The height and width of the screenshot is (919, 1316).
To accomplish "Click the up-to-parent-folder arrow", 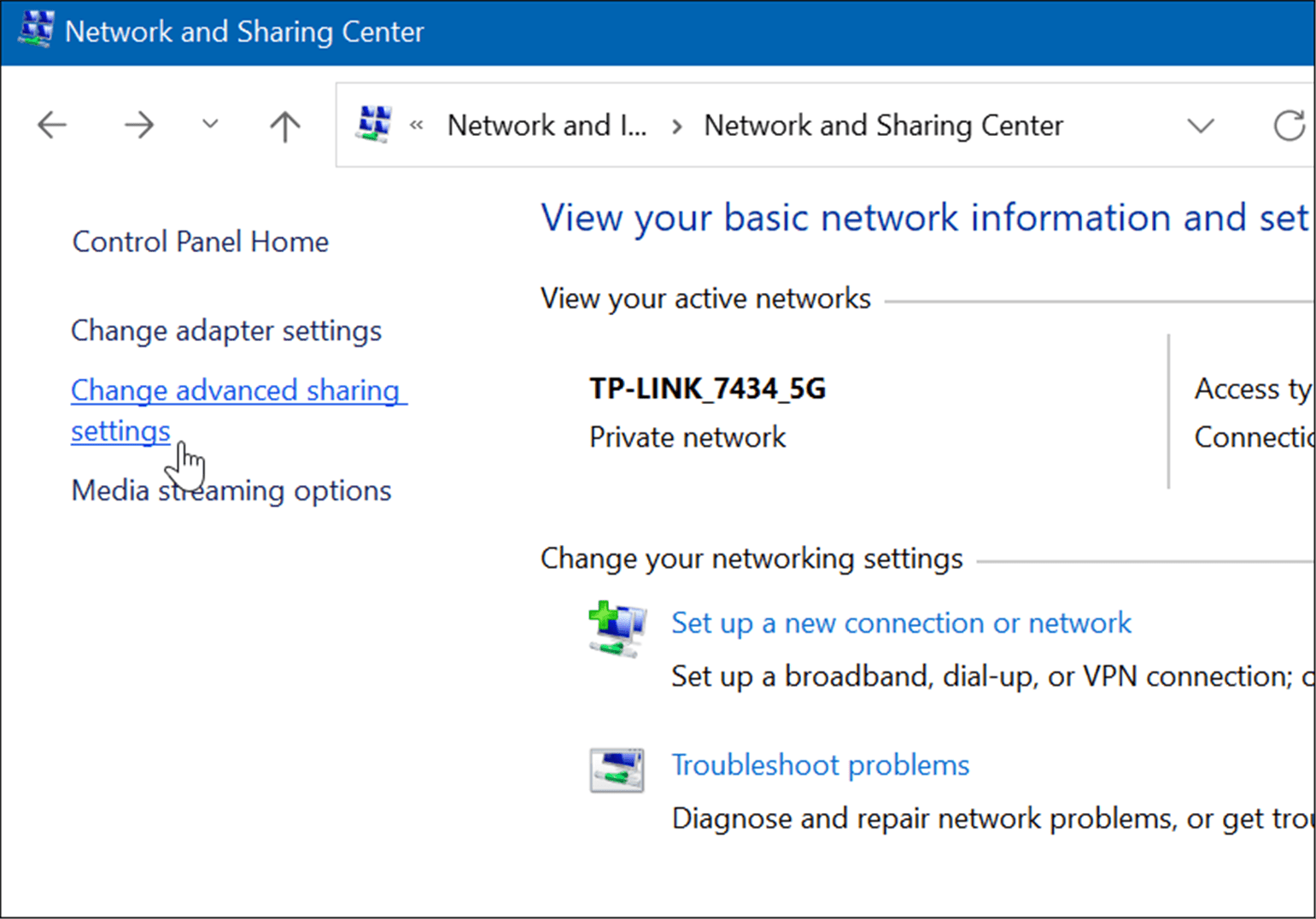I will (x=284, y=125).
